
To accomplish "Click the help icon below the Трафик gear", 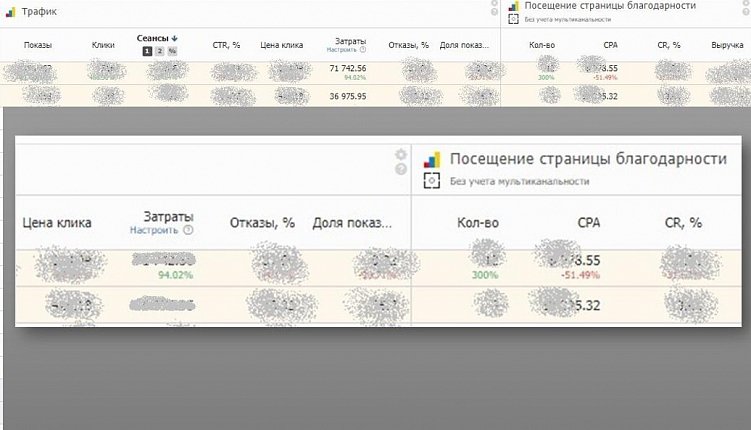I will [494, 12].
